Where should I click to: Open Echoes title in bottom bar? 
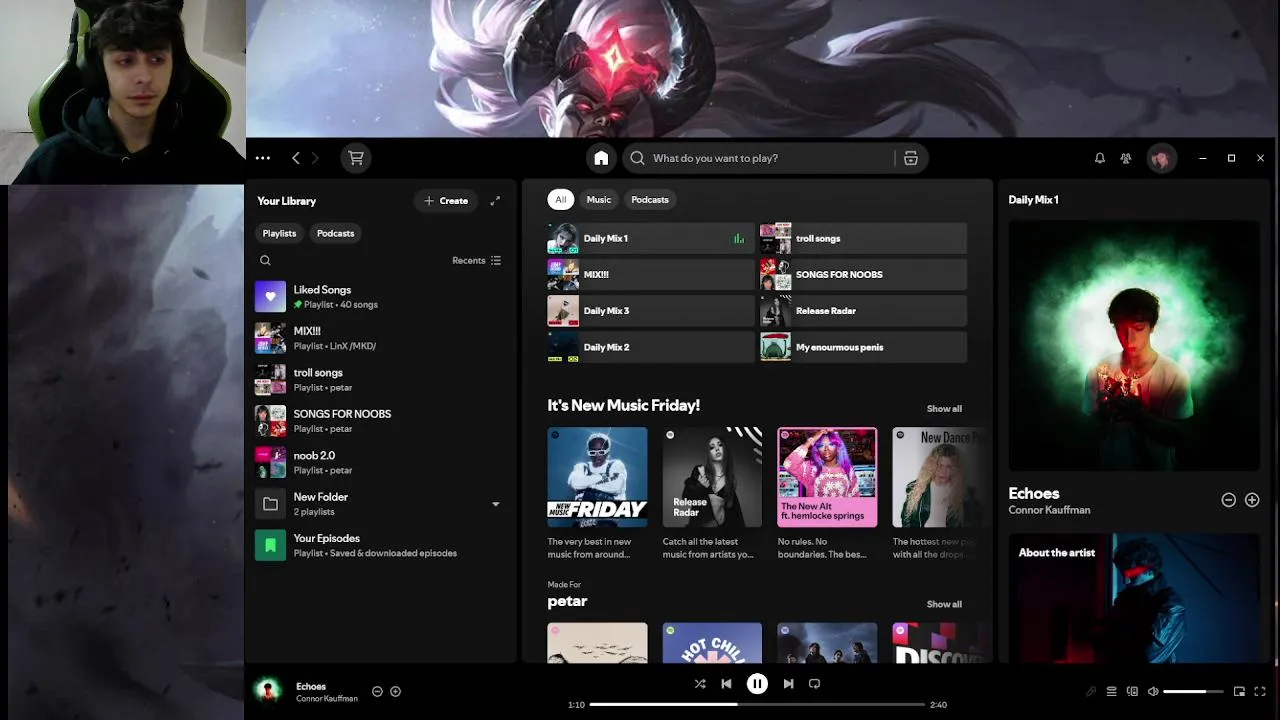point(311,686)
